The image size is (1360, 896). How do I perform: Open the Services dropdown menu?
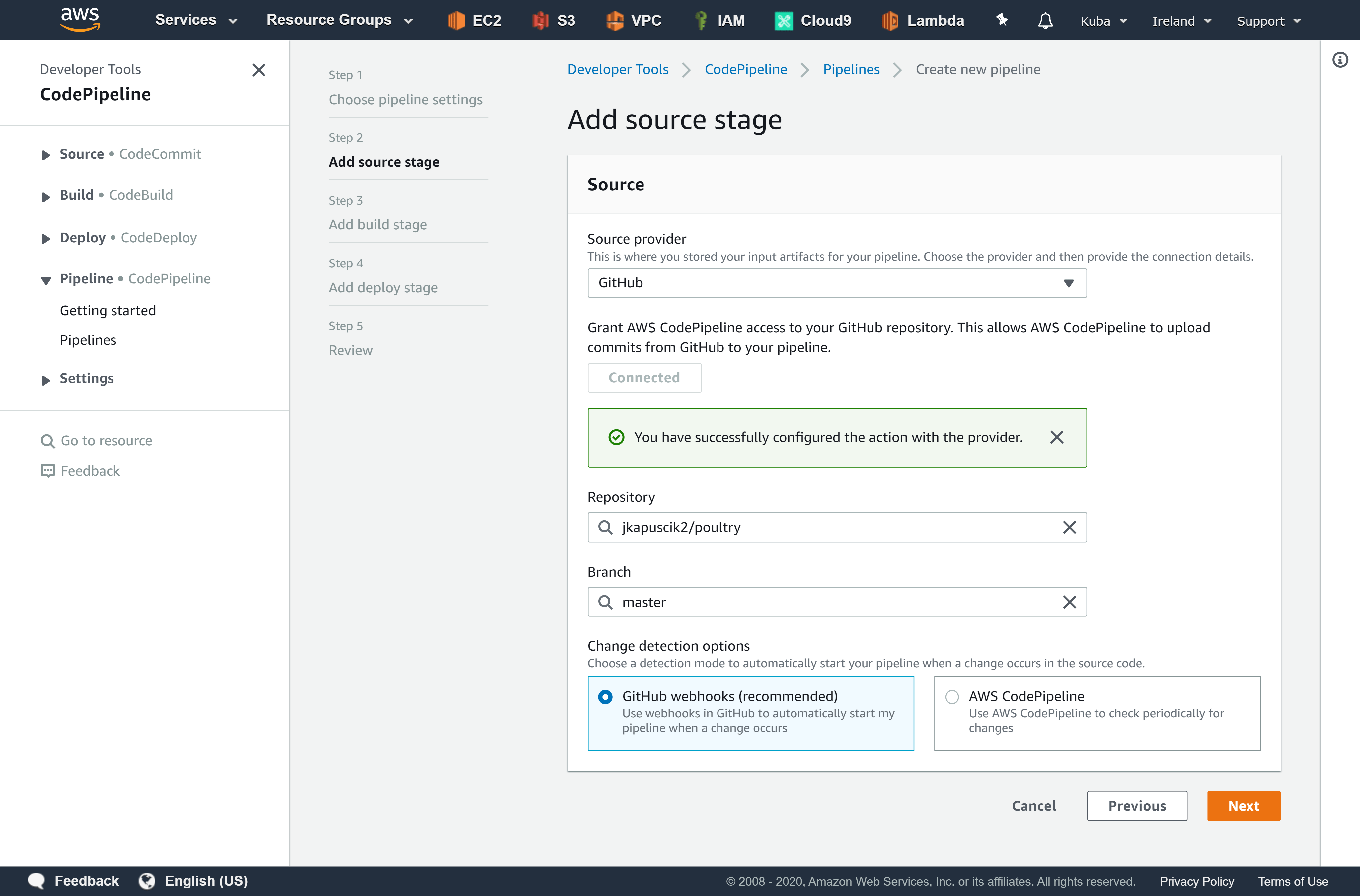point(196,20)
